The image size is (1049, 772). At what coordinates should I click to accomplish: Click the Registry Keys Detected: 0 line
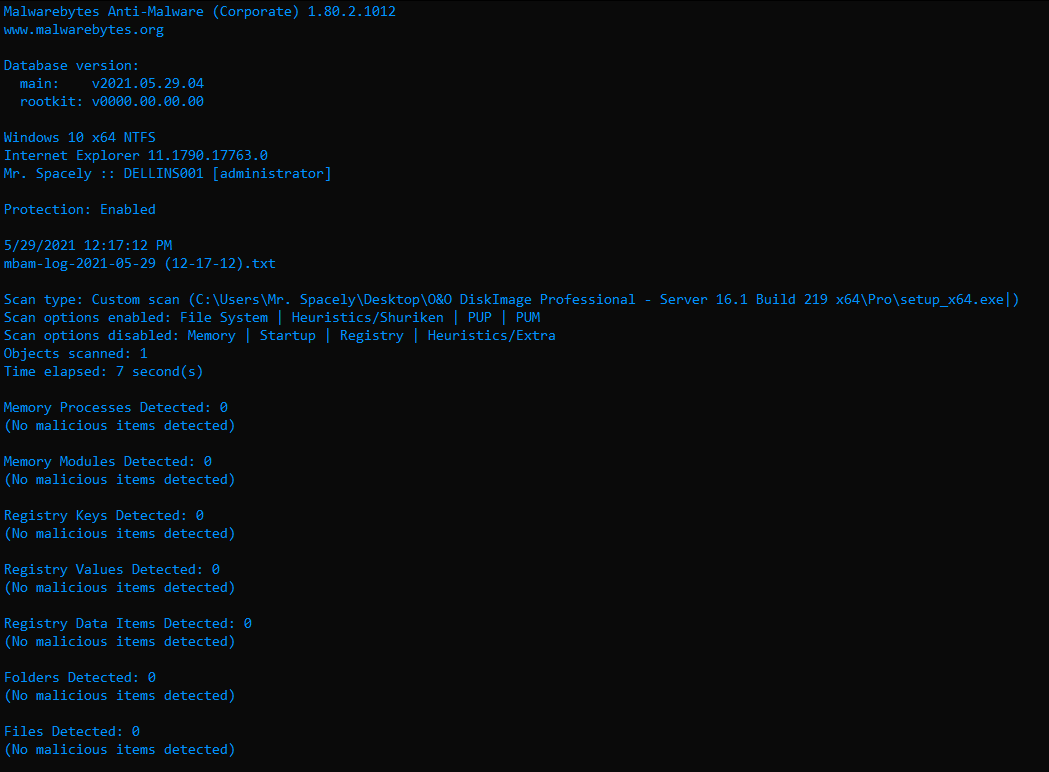[x=104, y=516]
